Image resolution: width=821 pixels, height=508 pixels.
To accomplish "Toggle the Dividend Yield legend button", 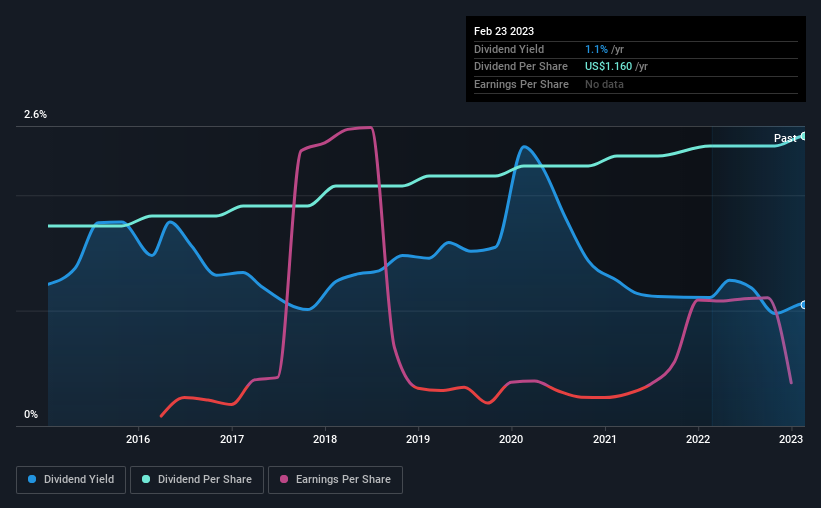I will pyautogui.click(x=71, y=480).
